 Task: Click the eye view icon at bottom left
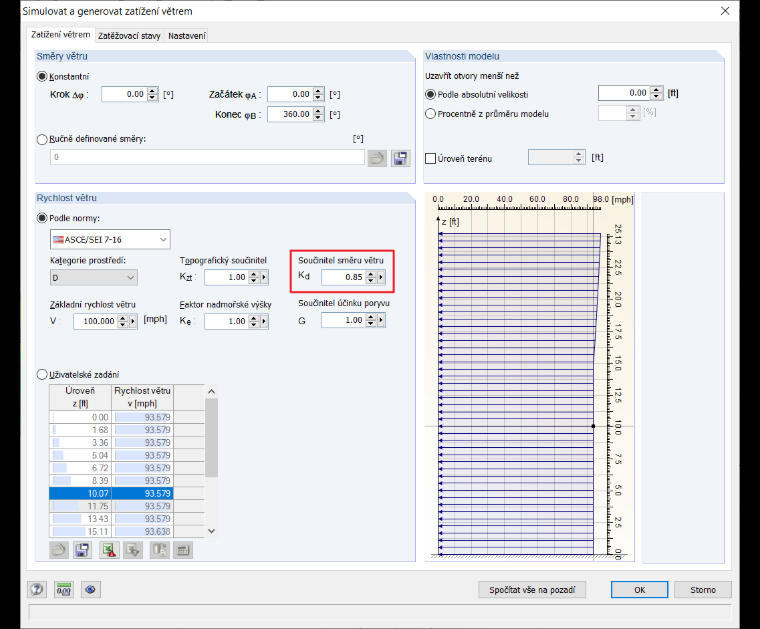coord(90,590)
